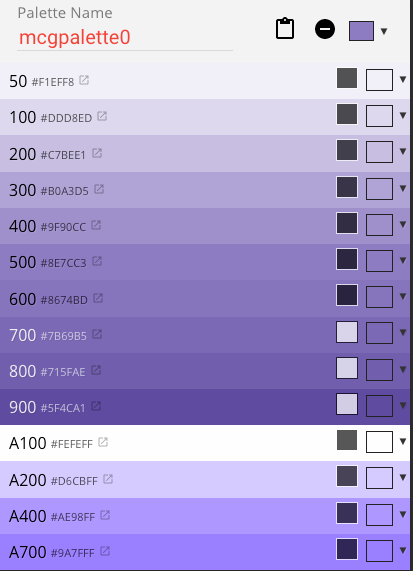
Task: Open external link icon beside #9A7FFF
Action: tap(105, 551)
